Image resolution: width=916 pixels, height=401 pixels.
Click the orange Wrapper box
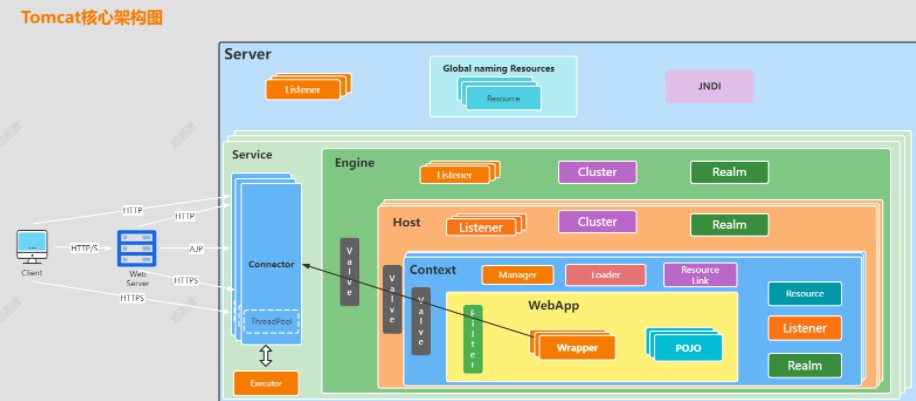[577, 348]
